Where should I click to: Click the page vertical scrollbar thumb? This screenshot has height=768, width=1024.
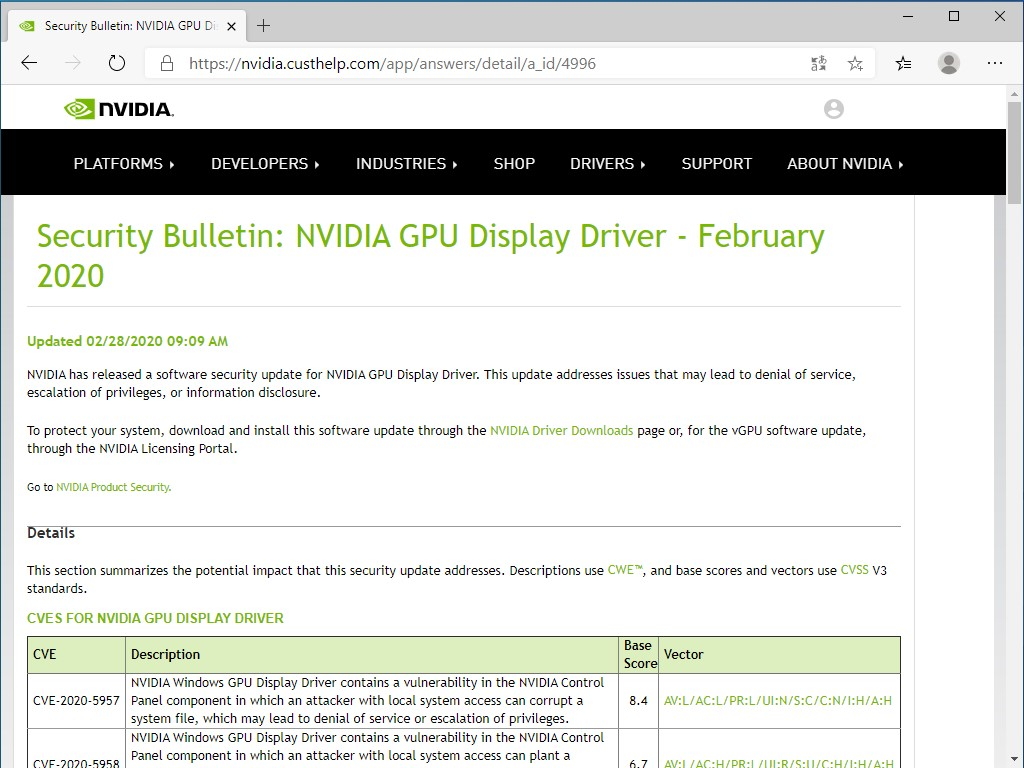[x=1014, y=153]
